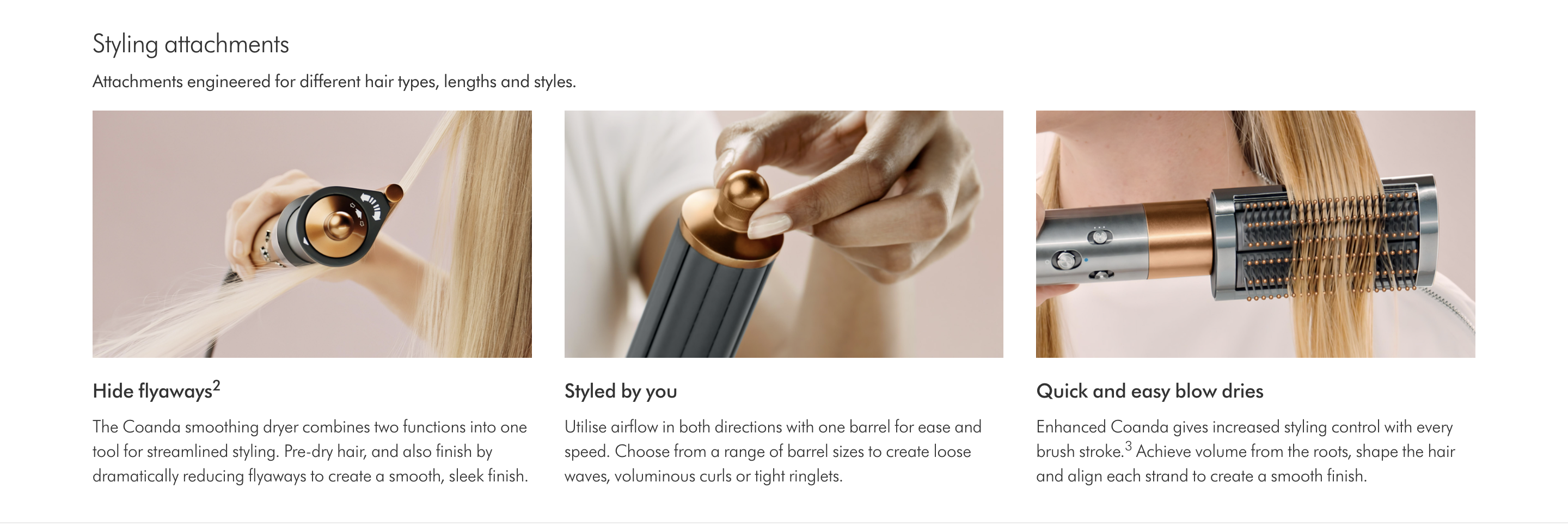Click footnote 2 superscript after Hide flyaways
This screenshot has height=525, width=1568.
[x=216, y=386]
